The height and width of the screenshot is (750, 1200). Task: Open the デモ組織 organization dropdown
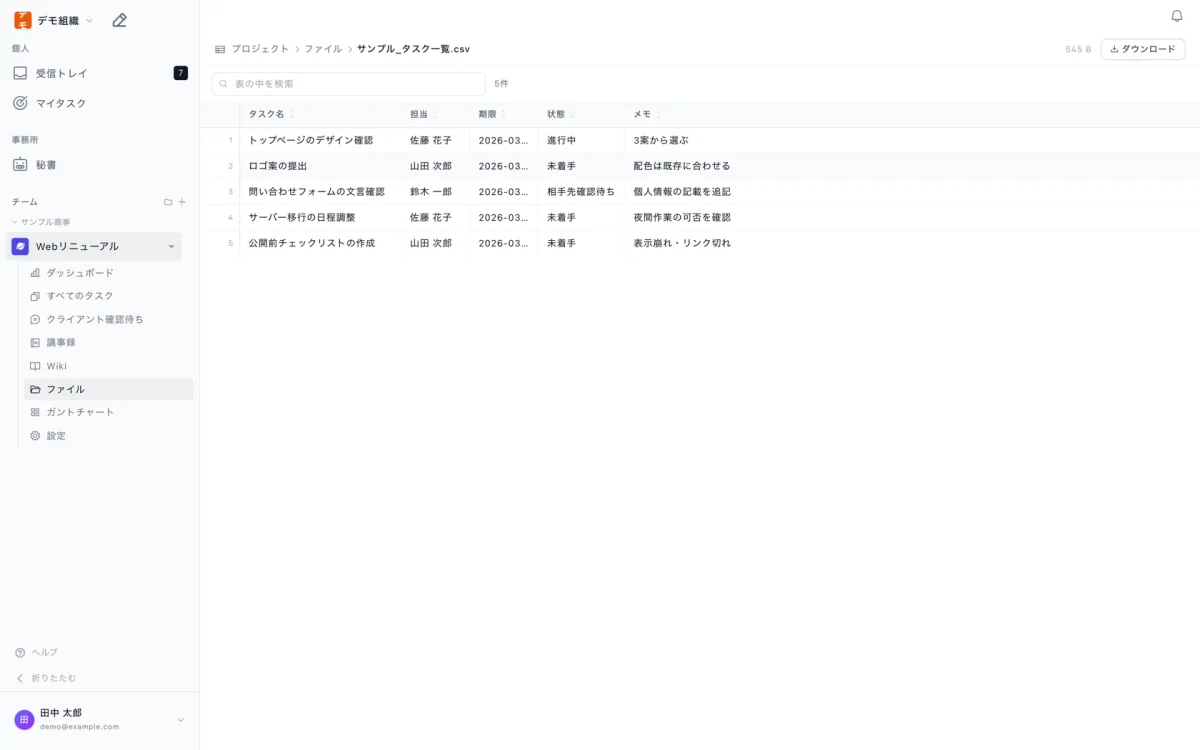(x=90, y=20)
